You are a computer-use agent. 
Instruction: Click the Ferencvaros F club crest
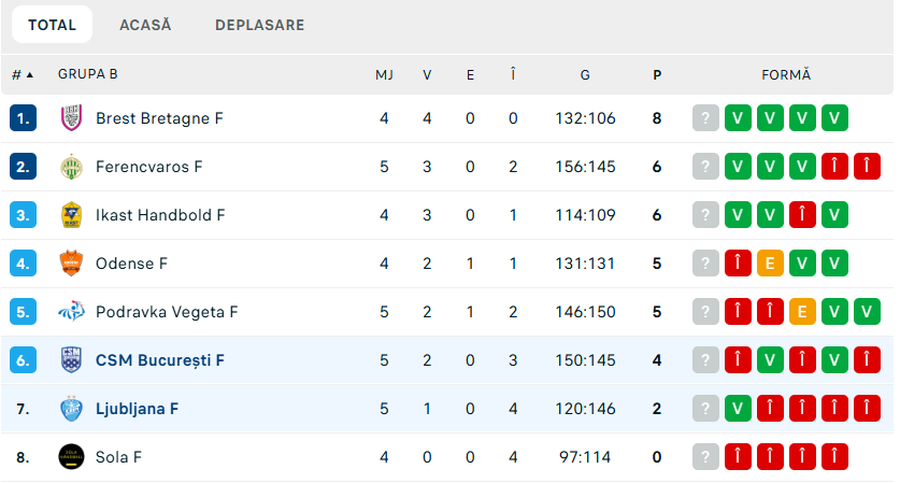click(71, 167)
